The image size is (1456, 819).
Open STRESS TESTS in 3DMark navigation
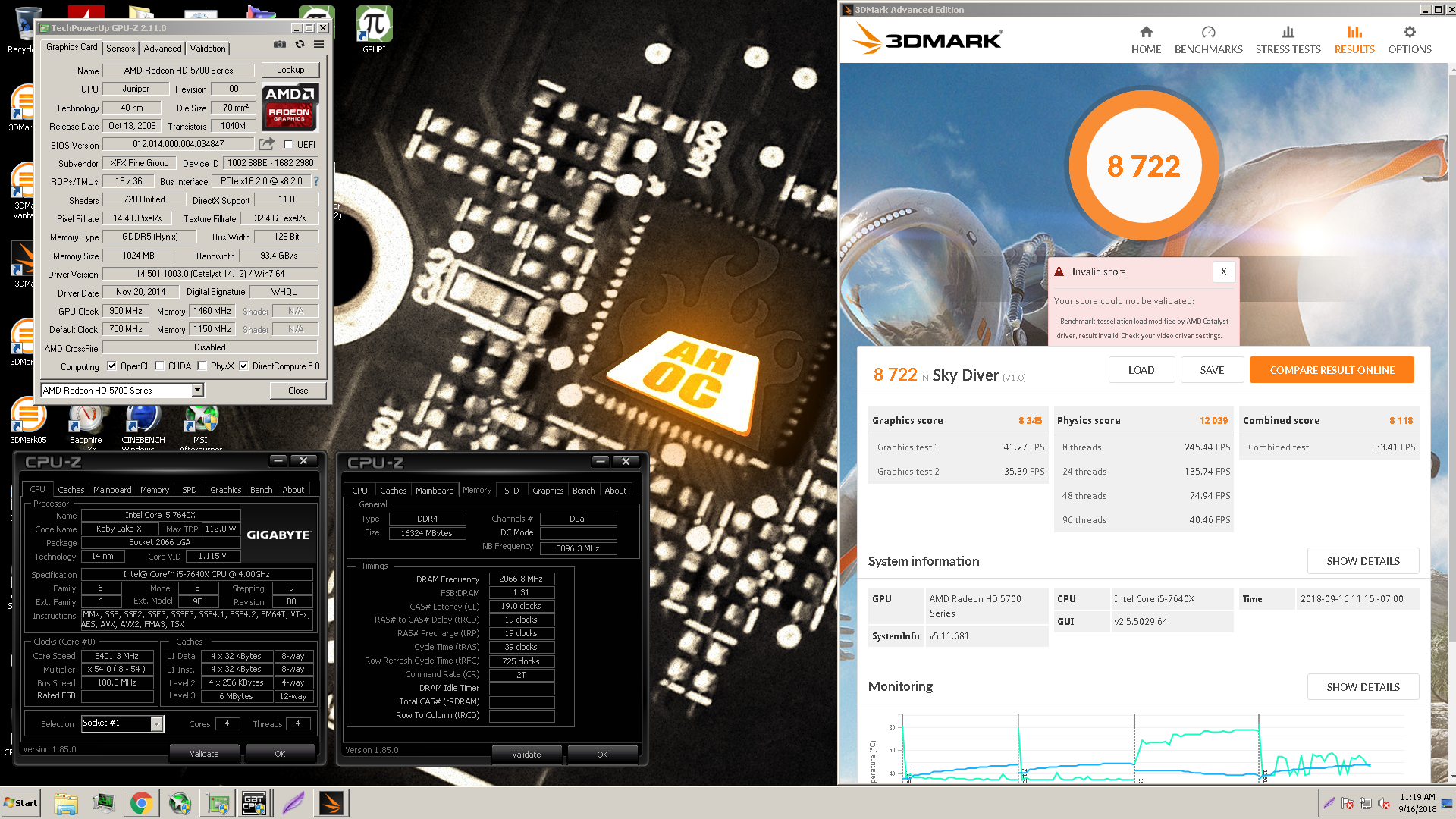pyautogui.click(x=1288, y=40)
